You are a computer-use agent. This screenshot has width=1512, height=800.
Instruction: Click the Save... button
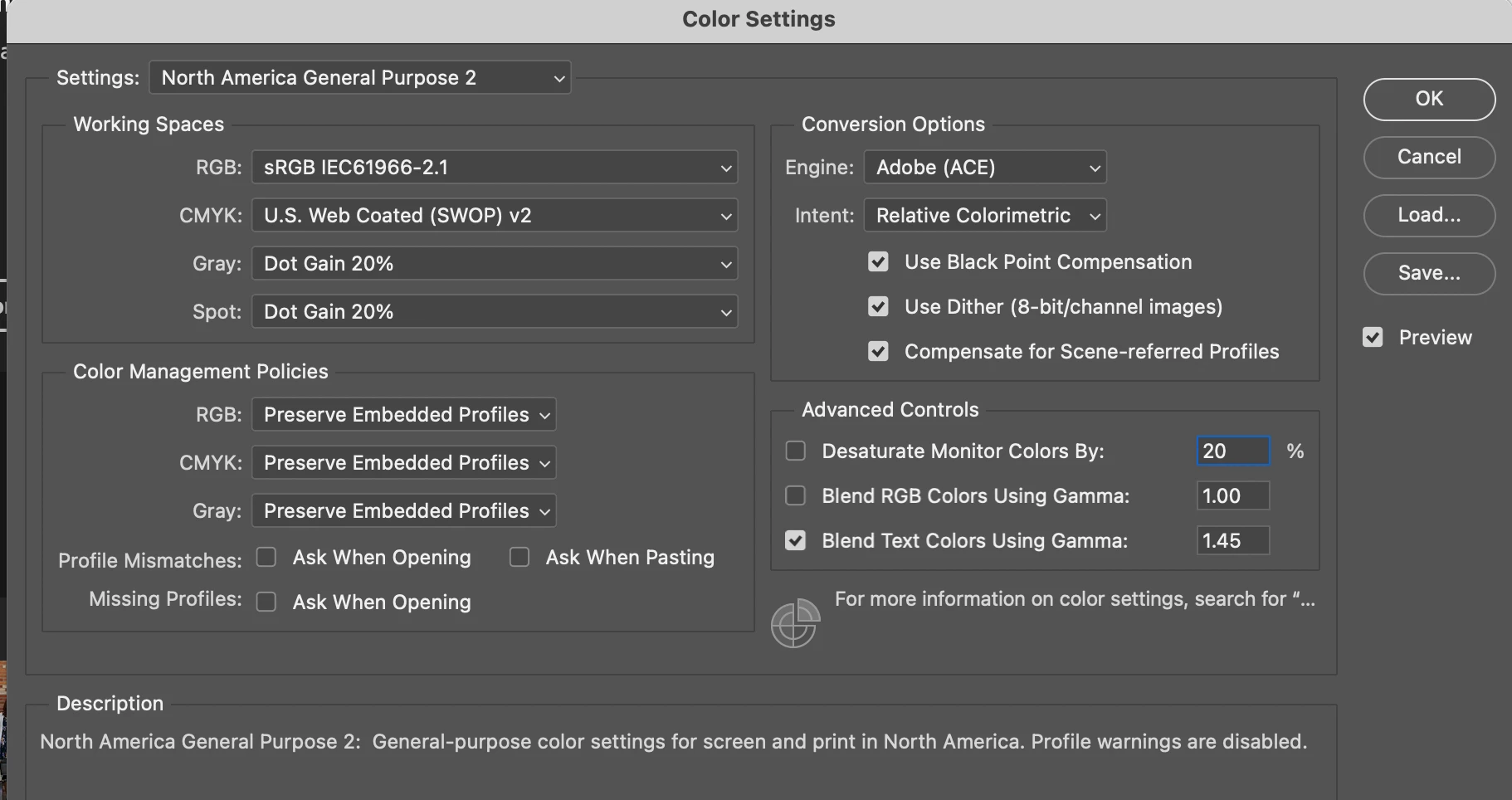[x=1429, y=273]
